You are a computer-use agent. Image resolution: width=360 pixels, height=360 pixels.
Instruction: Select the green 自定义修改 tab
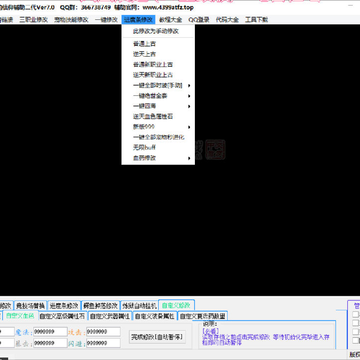pyautogui.click(x=176, y=305)
